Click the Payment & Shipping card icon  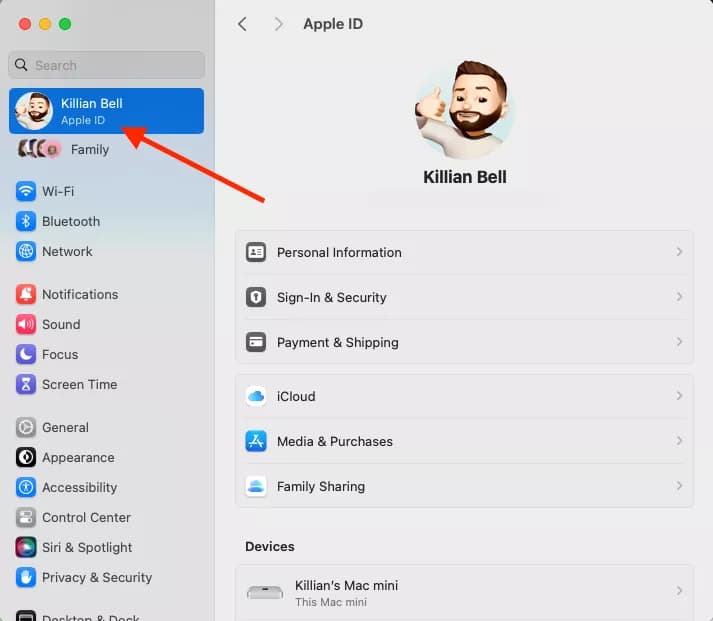256,342
